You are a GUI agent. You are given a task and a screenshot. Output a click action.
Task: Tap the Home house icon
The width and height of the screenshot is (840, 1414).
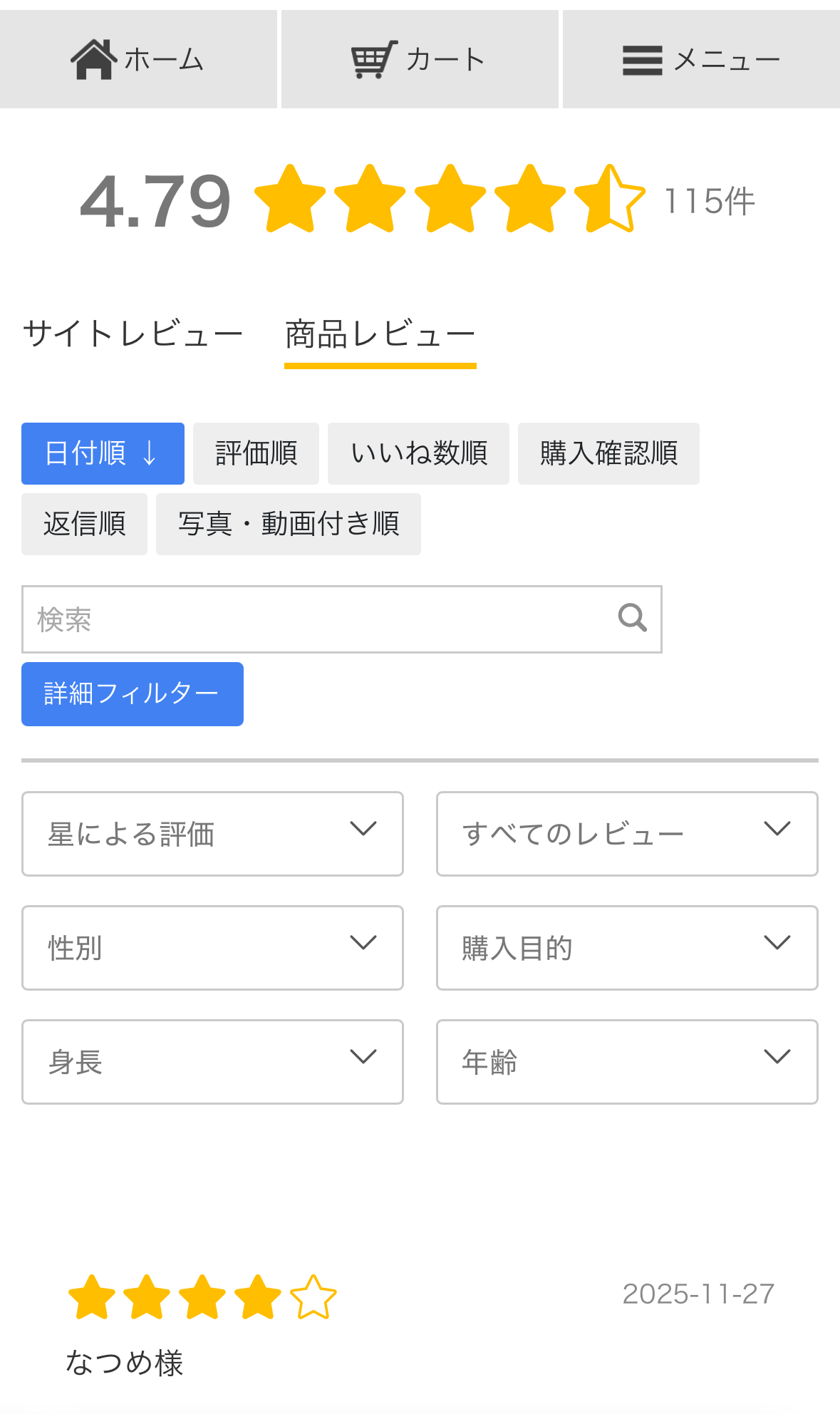pos(93,60)
